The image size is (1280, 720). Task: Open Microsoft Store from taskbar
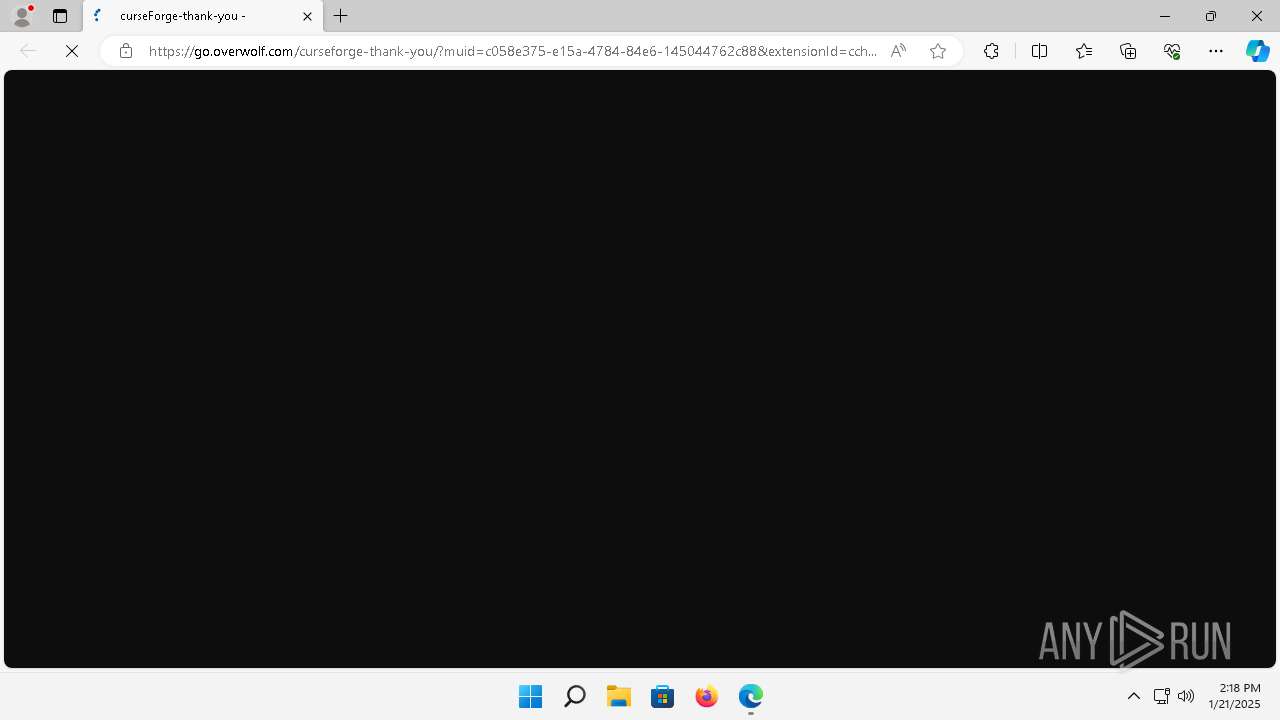click(x=662, y=696)
